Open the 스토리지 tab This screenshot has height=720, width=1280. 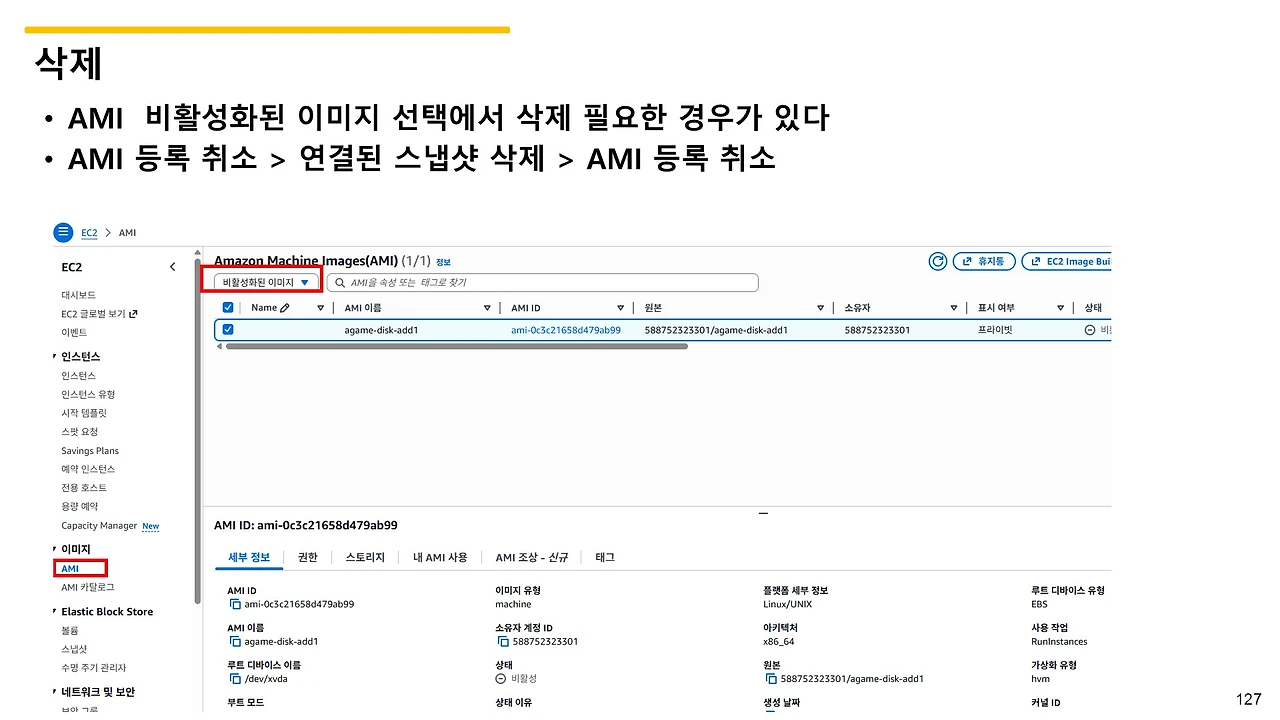[x=364, y=557]
